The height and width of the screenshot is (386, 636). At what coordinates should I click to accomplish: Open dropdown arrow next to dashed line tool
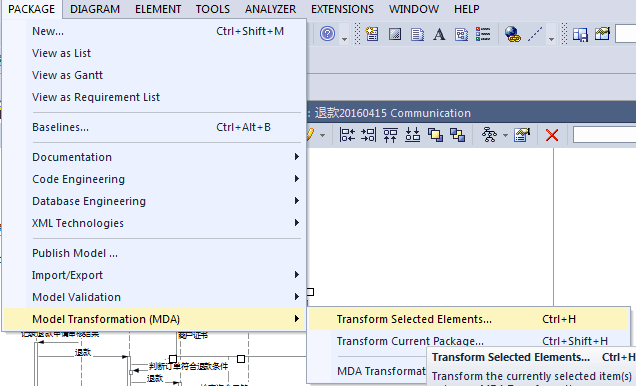pyautogui.click(x=551, y=39)
